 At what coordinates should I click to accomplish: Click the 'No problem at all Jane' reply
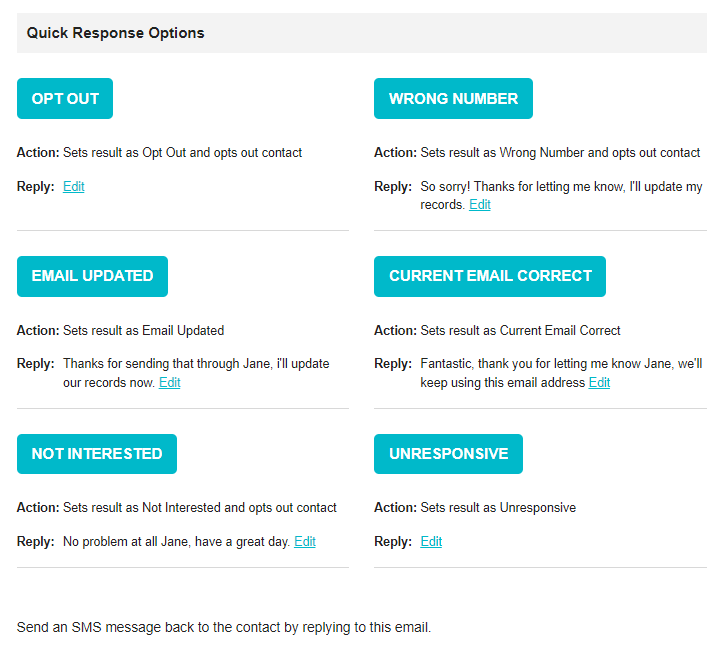click(176, 542)
